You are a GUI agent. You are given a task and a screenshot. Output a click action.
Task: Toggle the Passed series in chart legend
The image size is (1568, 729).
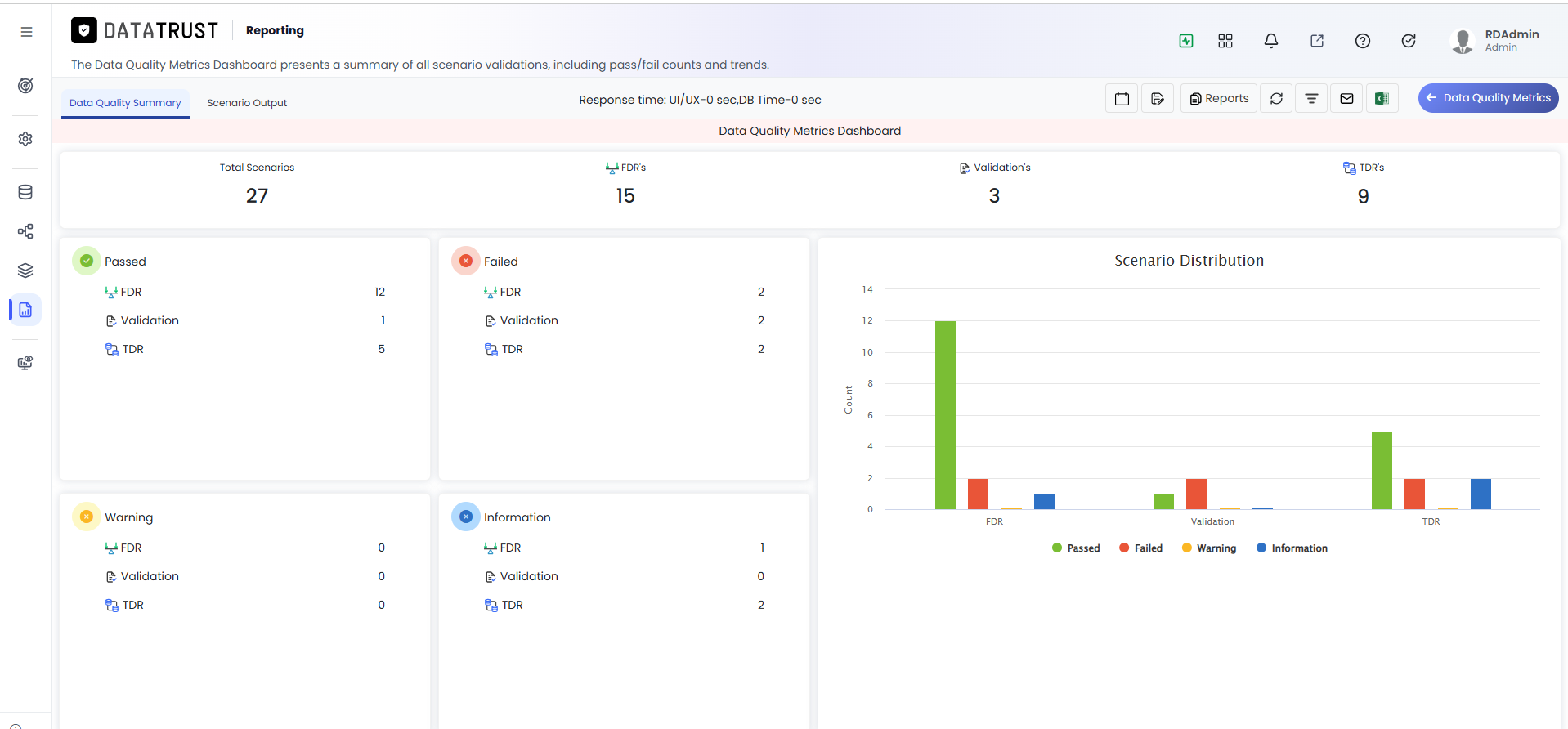(x=1076, y=548)
